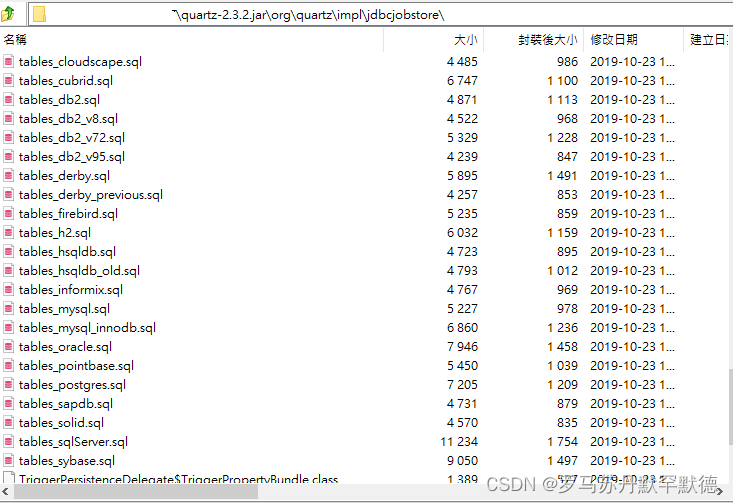Select the file name tables_sybase.sql
This screenshot has width=733, height=503.
pyautogui.click(x=67, y=461)
